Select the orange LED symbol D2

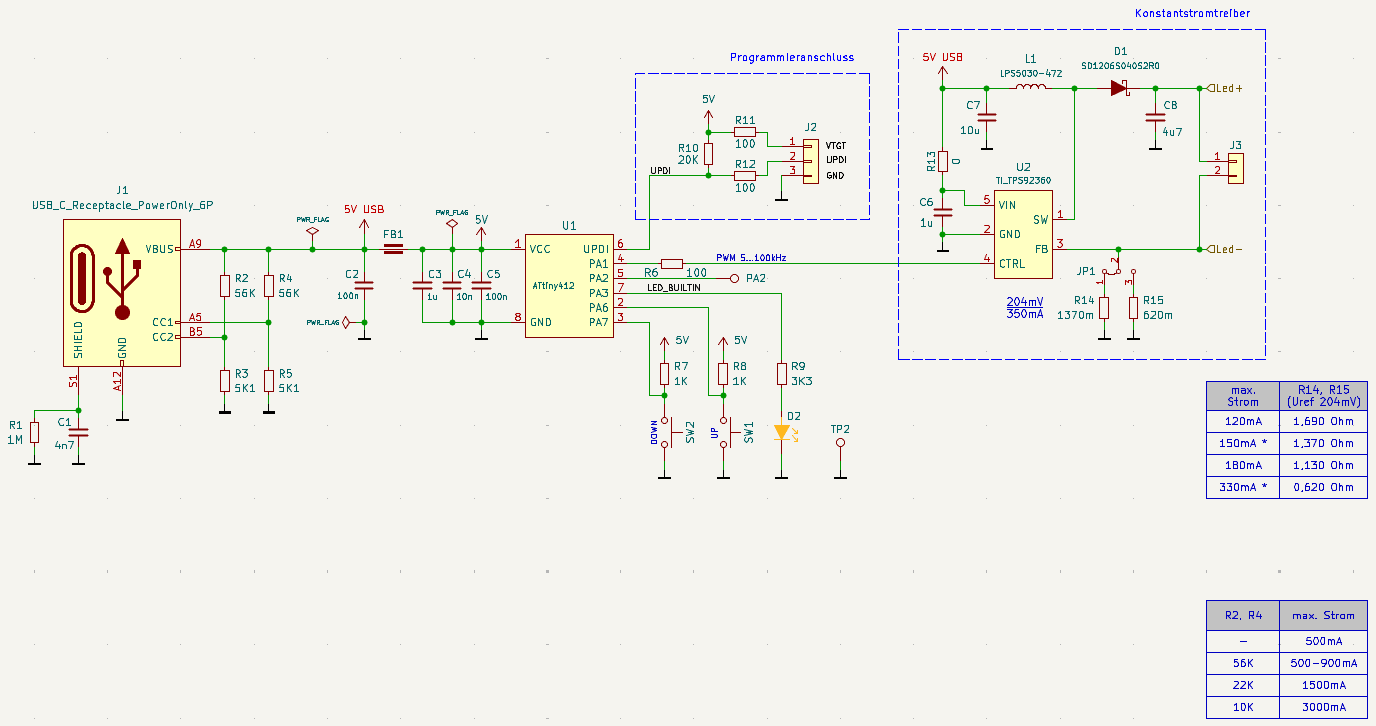tap(782, 432)
